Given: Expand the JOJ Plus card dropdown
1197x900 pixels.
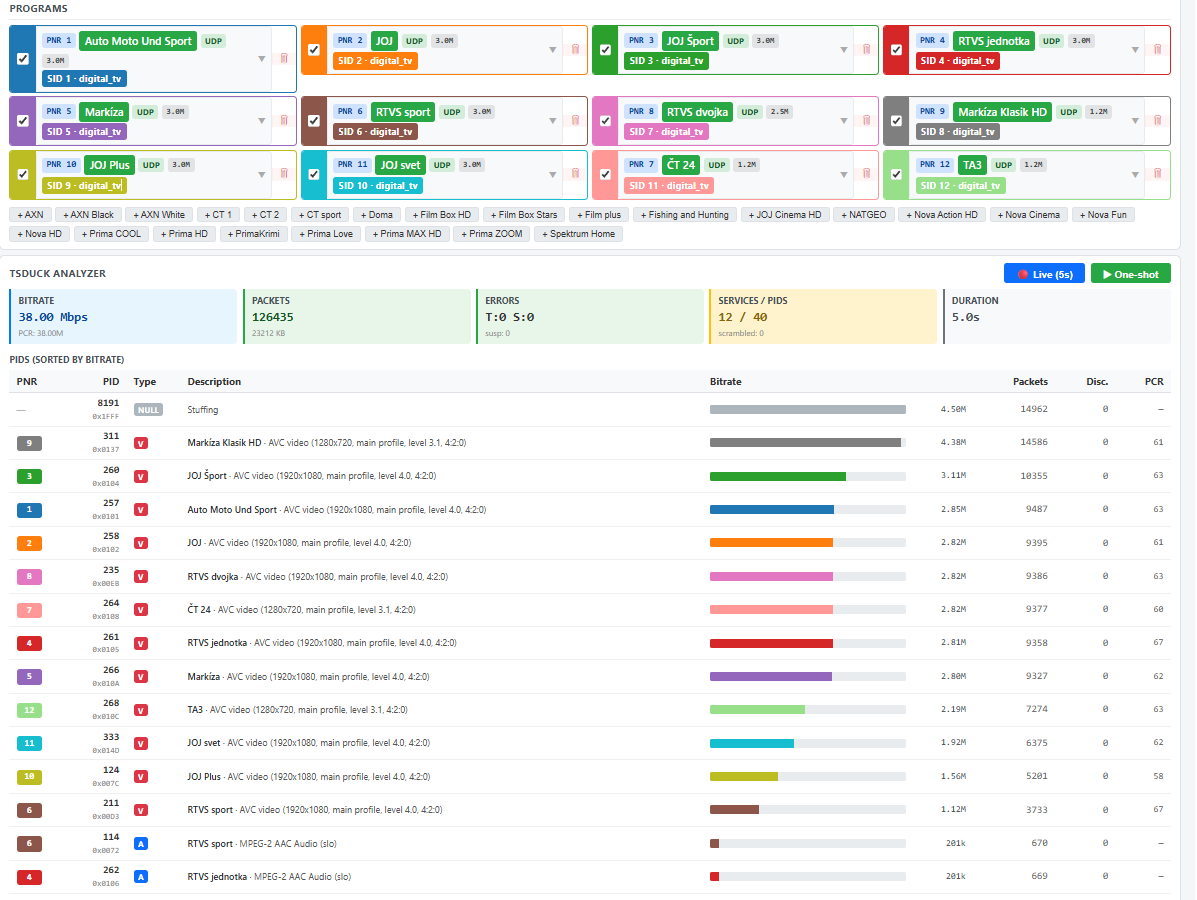Looking at the screenshot, I should pos(262,174).
